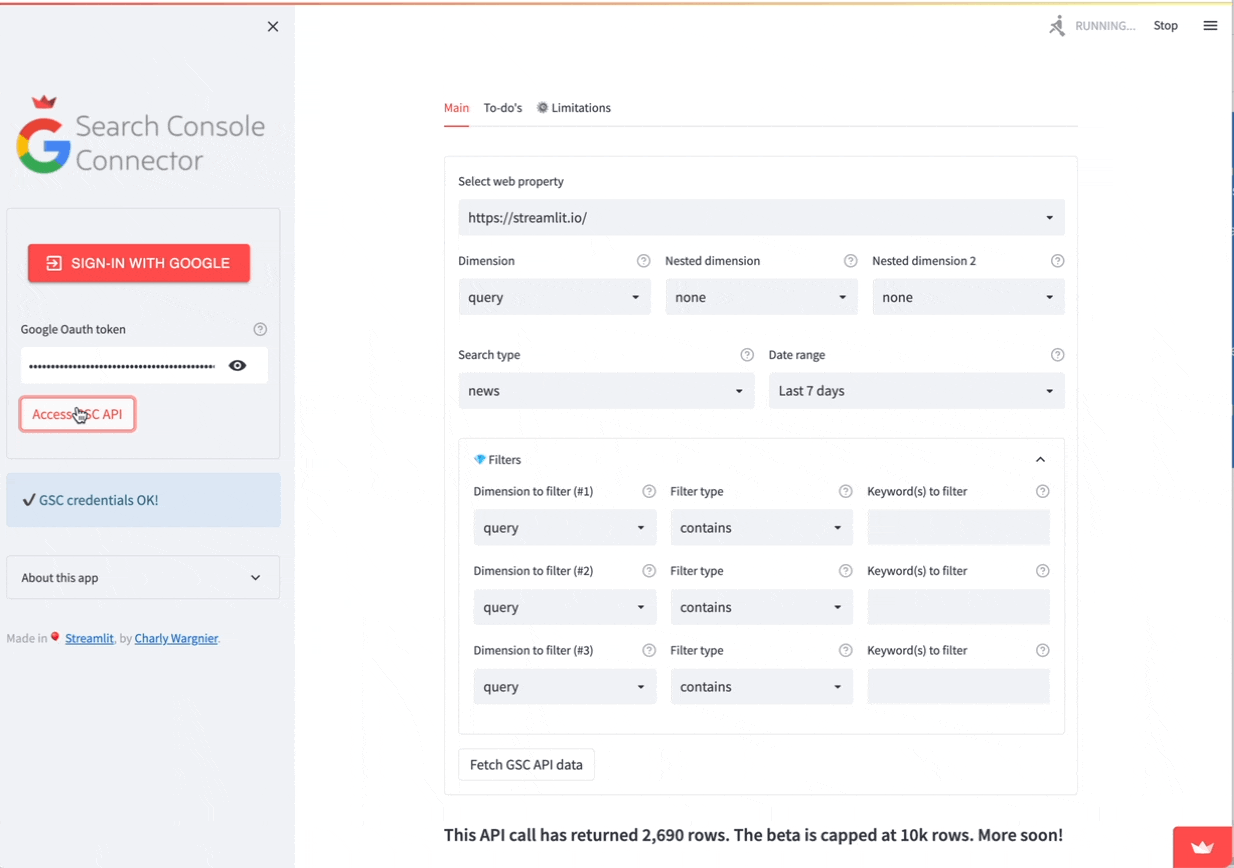Click the Streamlit crown icon at bottom right
The image size is (1234, 868).
click(1202, 845)
